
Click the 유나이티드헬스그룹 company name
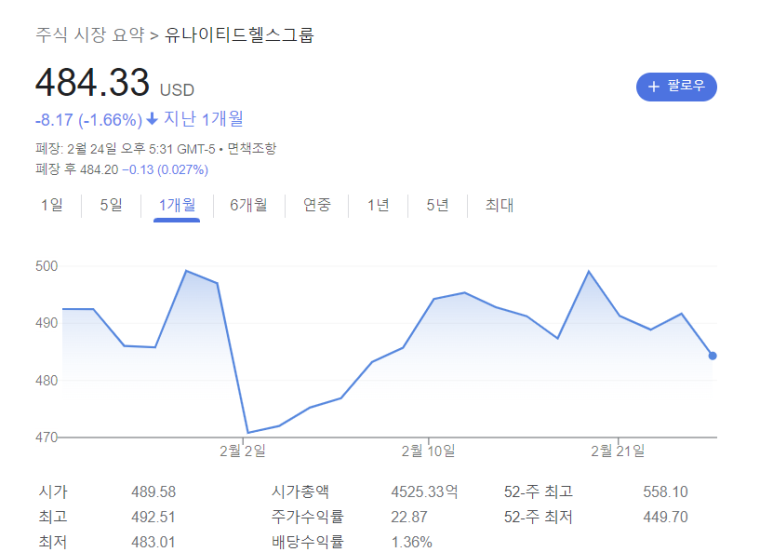pyautogui.click(x=239, y=35)
